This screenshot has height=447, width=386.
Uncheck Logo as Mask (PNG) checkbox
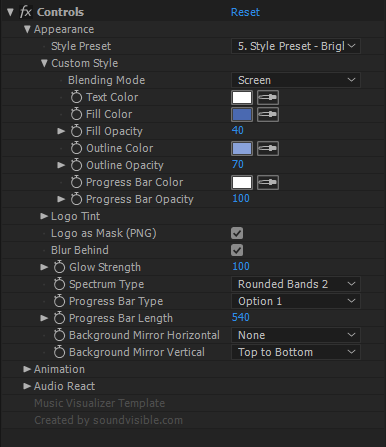237,233
